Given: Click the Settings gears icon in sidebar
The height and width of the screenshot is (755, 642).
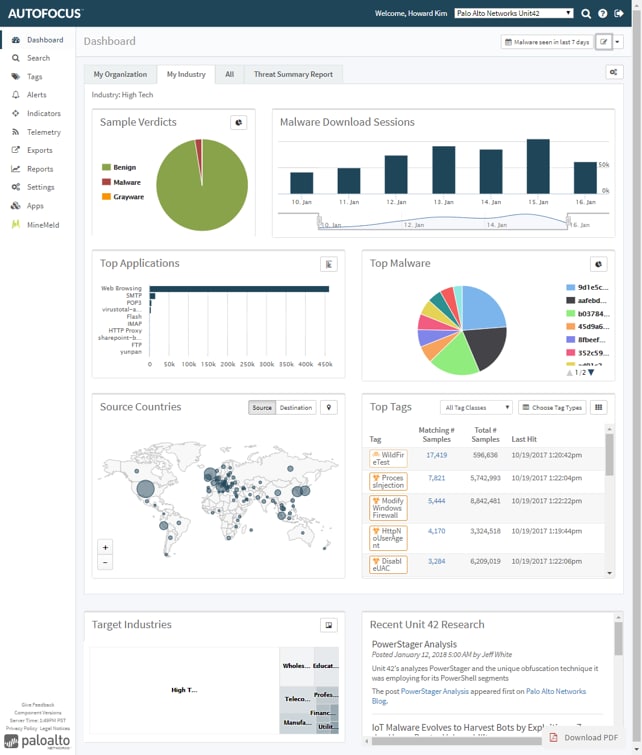Looking at the screenshot, I should click(x=16, y=187).
